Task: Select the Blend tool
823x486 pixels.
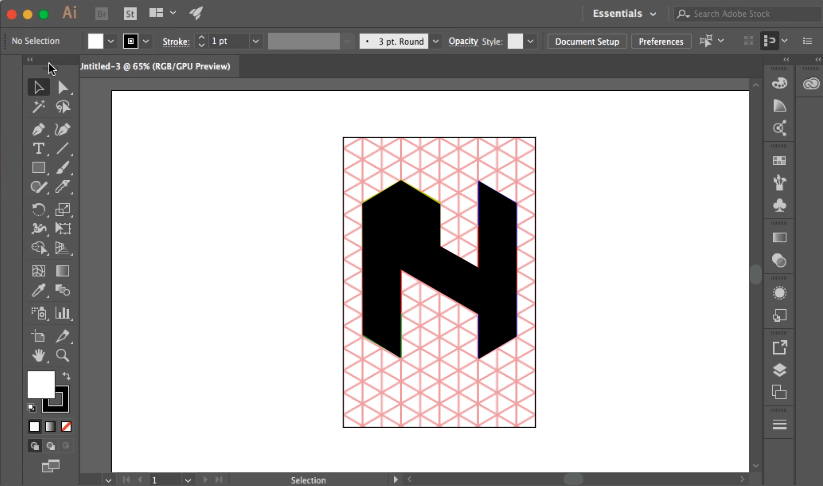Action: (x=63, y=290)
